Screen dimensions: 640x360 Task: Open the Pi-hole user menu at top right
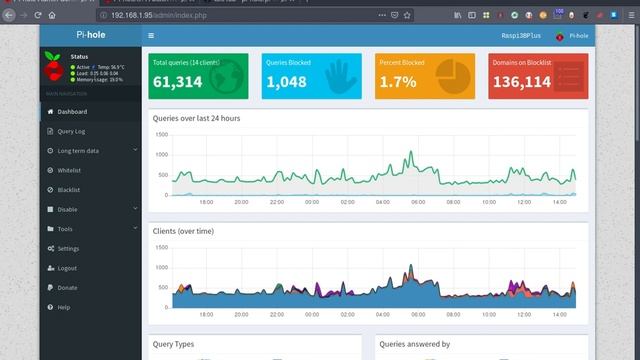572,36
